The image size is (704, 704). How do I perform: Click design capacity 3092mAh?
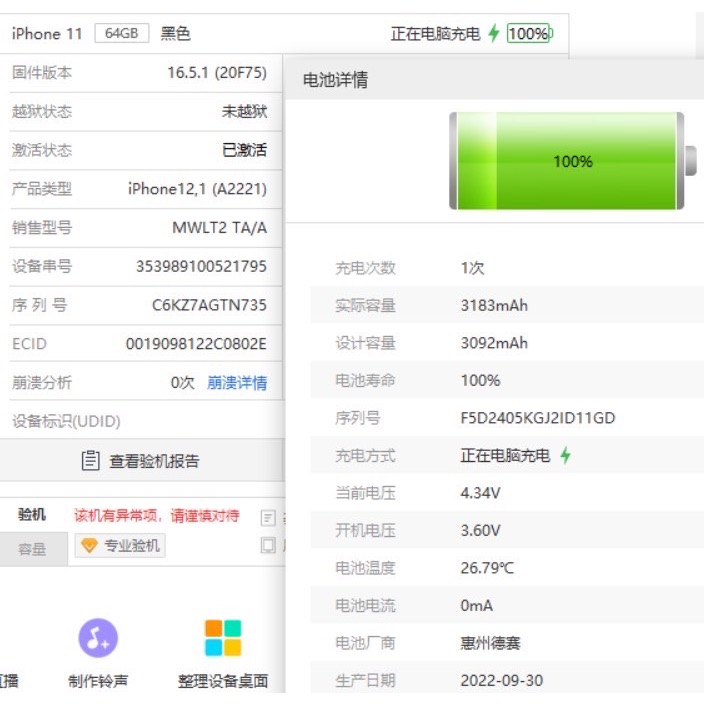tap(494, 343)
